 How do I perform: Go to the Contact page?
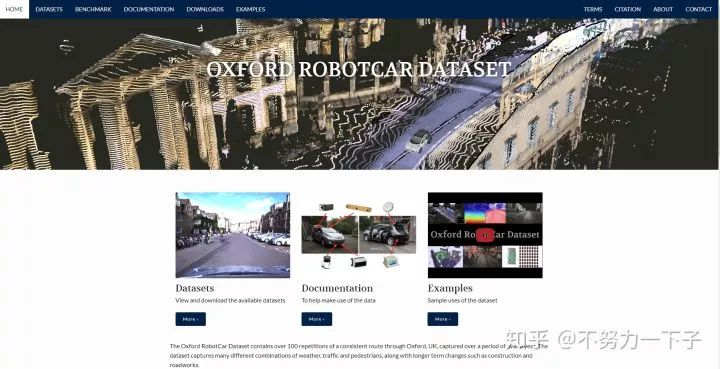tap(698, 9)
